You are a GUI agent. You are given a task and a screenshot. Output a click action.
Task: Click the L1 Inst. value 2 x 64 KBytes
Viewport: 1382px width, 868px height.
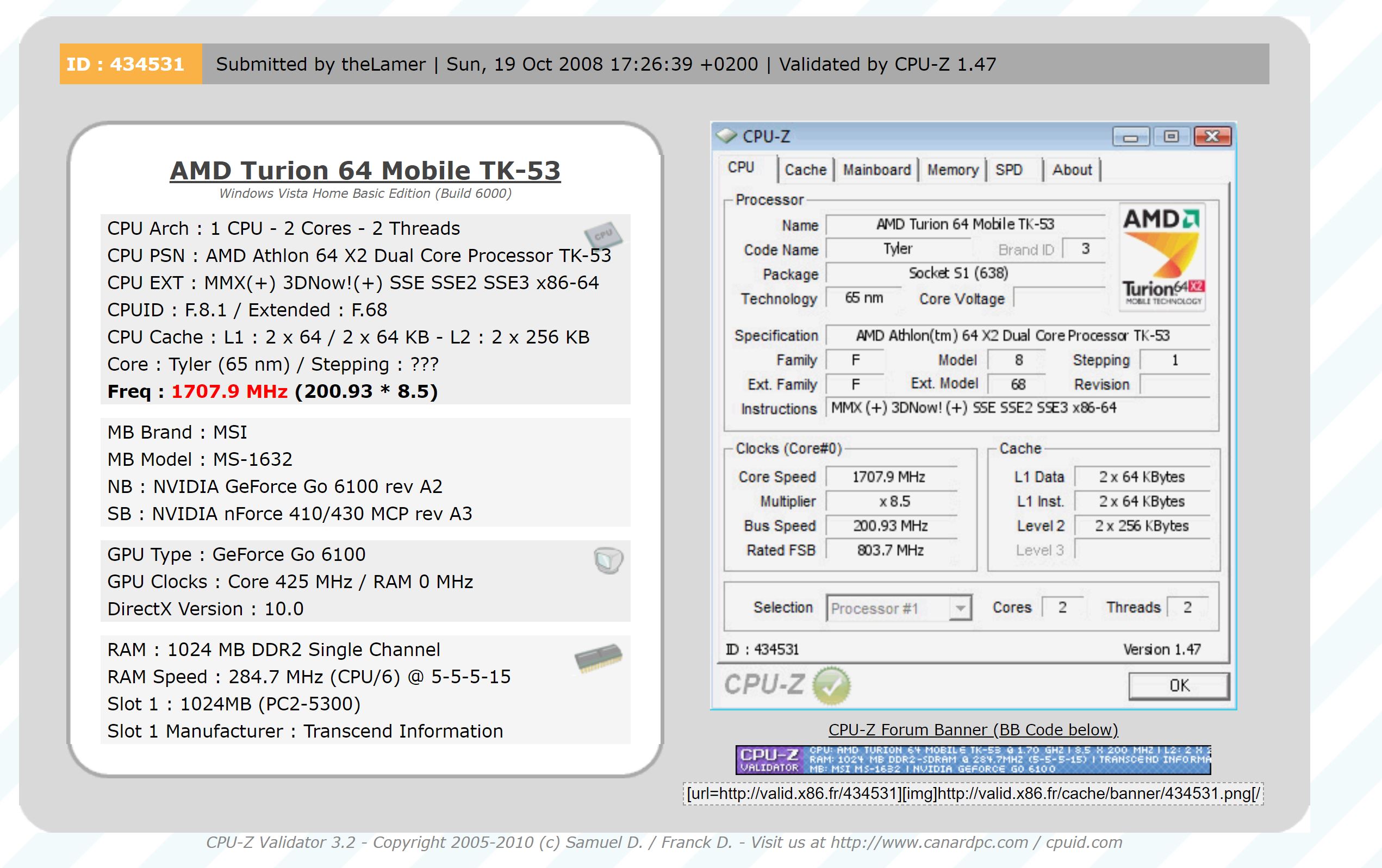[1142, 502]
